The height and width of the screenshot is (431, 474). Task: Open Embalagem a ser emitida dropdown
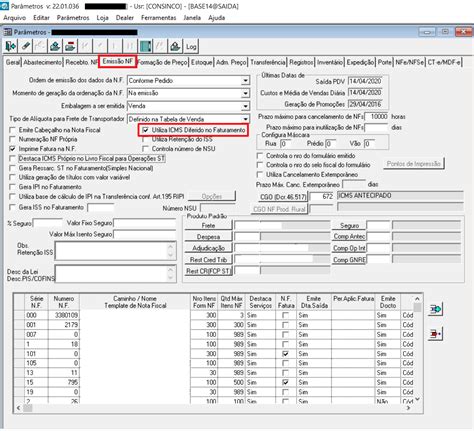coord(245,106)
